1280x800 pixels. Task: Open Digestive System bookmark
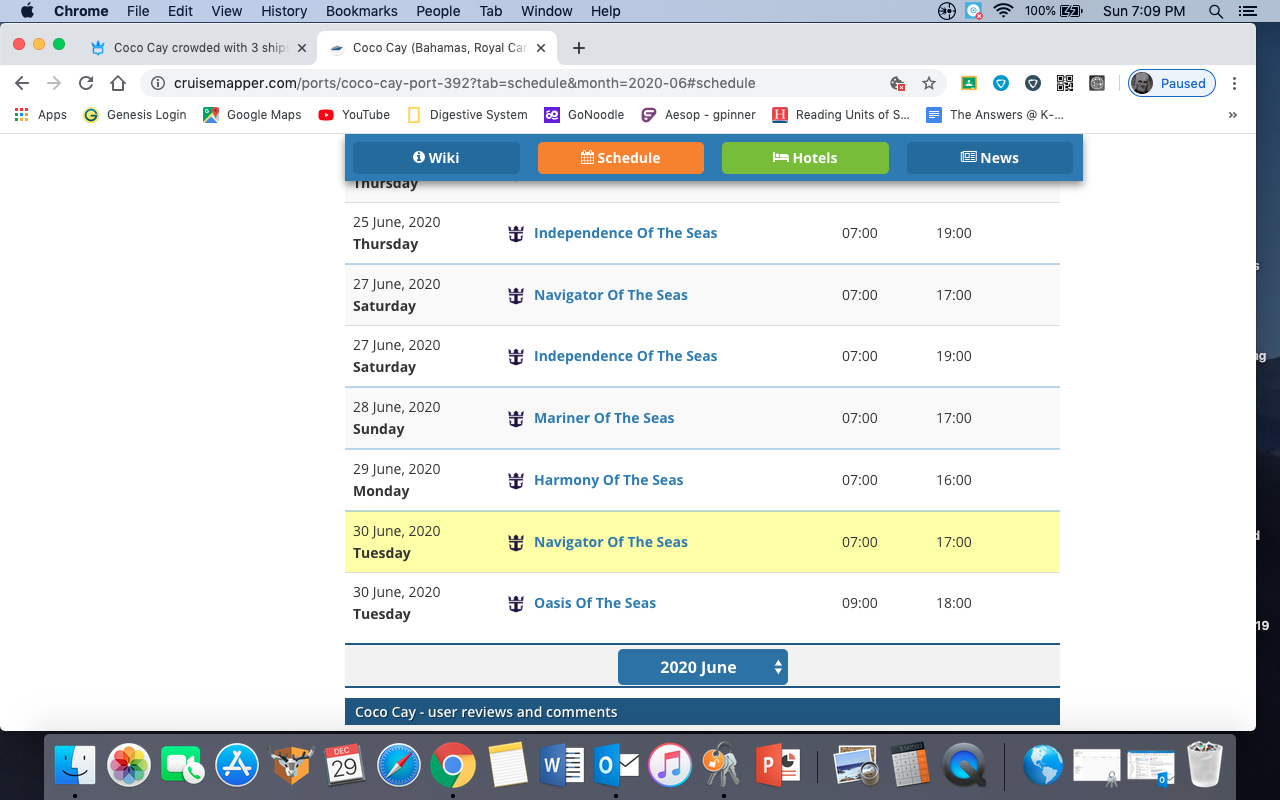coord(467,115)
